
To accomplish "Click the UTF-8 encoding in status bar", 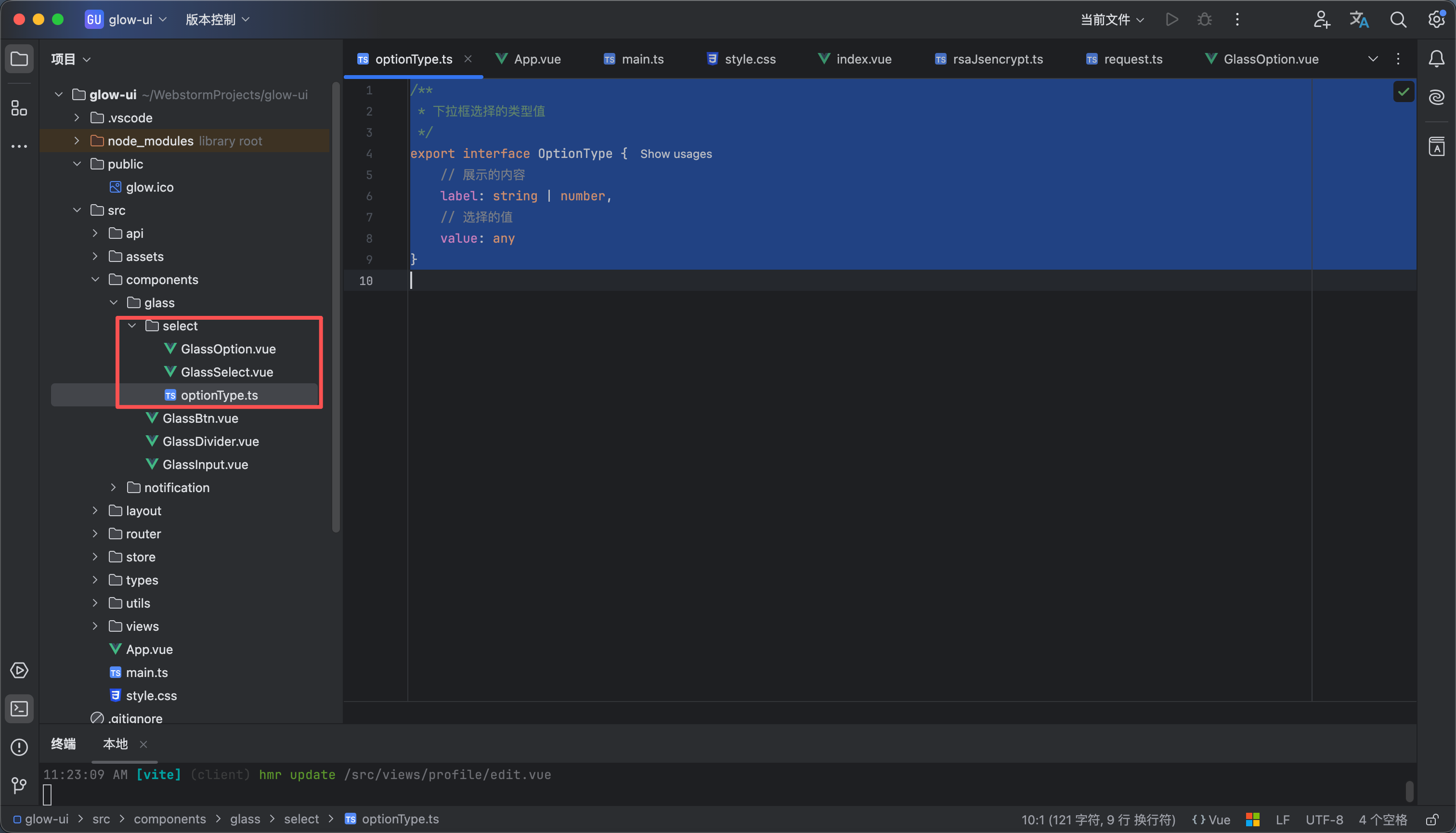I will tap(1324, 819).
